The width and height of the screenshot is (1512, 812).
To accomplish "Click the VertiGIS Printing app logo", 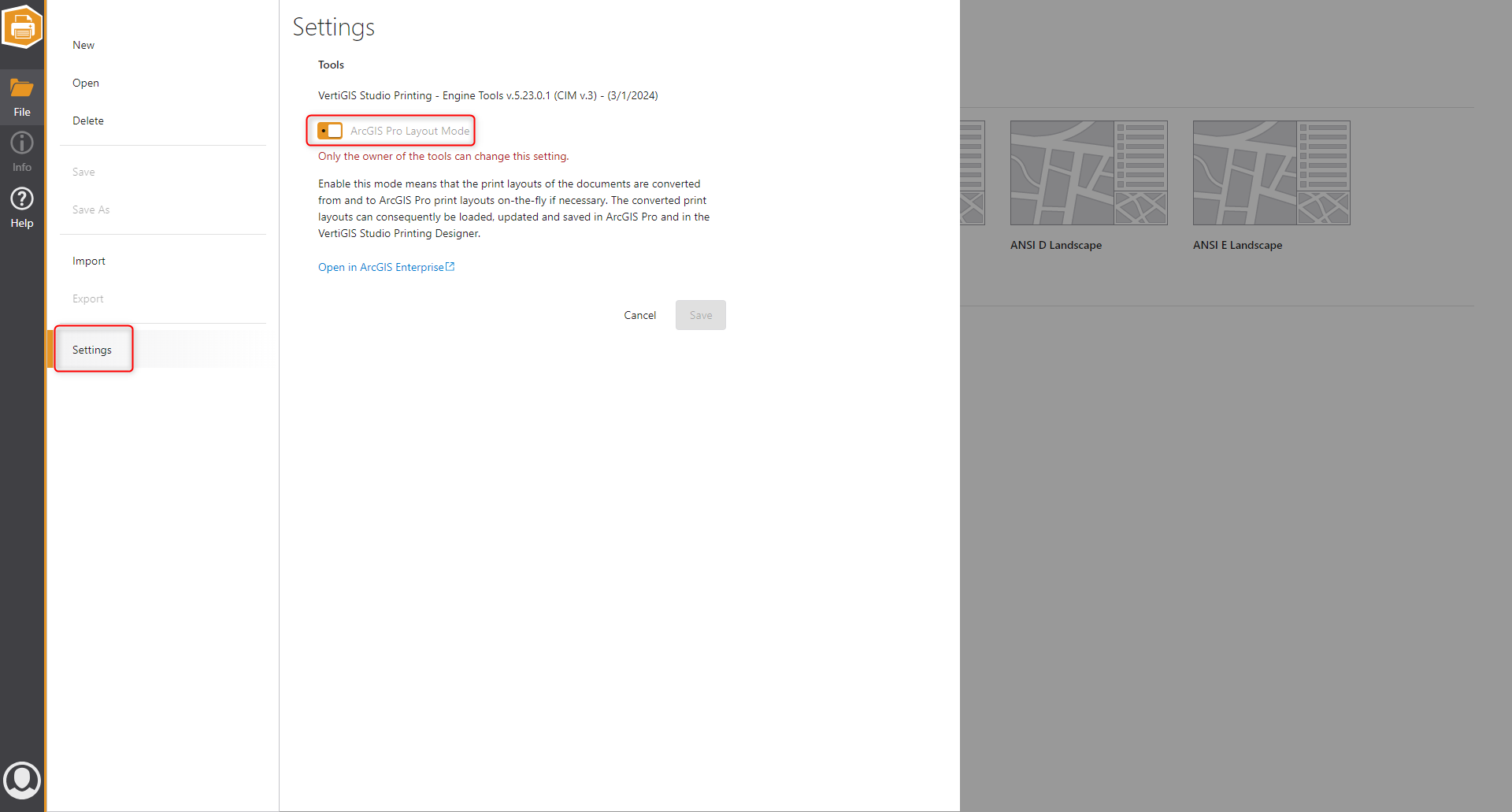I will (22, 27).
